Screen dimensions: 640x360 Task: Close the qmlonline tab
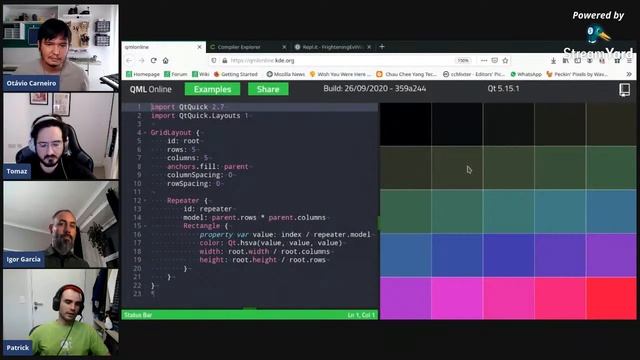(x=199, y=47)
